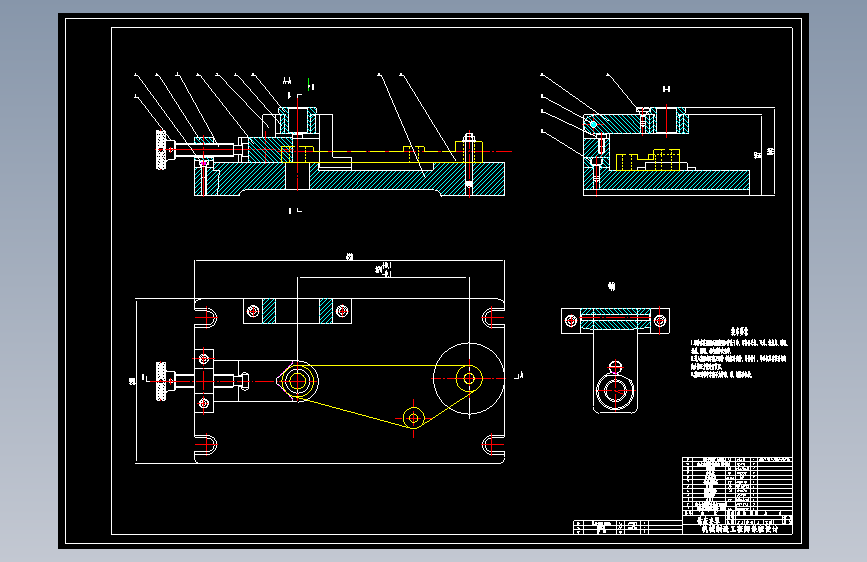Image resolution: width=867 pixels, height=562 pixels.
Task: Select the revision table left of the title block
Action: click(627, 527)
